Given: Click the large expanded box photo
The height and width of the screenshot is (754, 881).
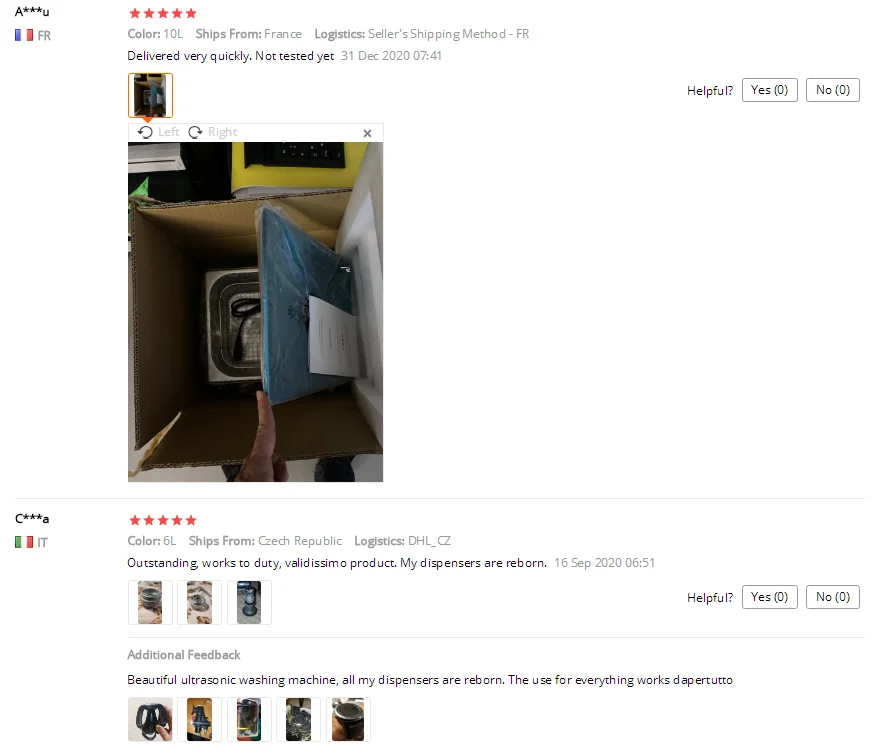Looking at the screenshot, I should pyautogui.click(x=255, y=312).
